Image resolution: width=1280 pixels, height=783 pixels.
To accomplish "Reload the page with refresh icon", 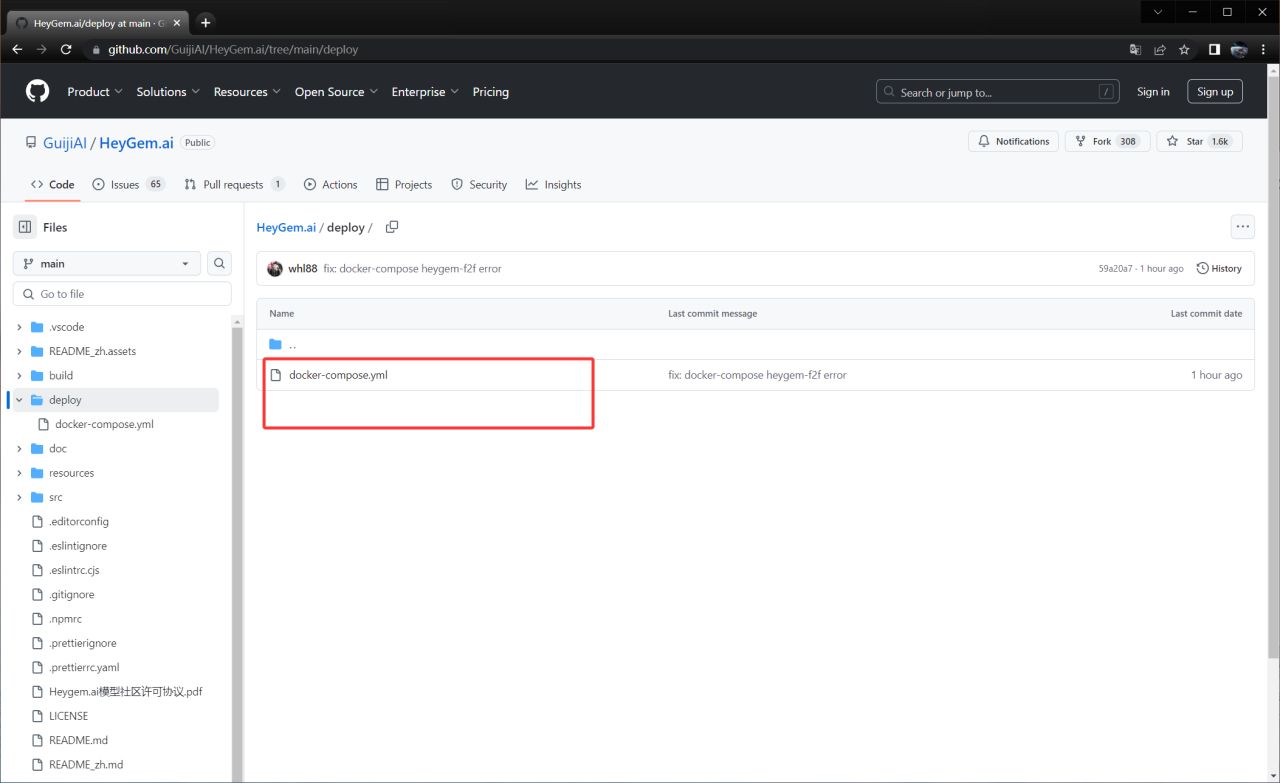I will (x=66, y=49).
